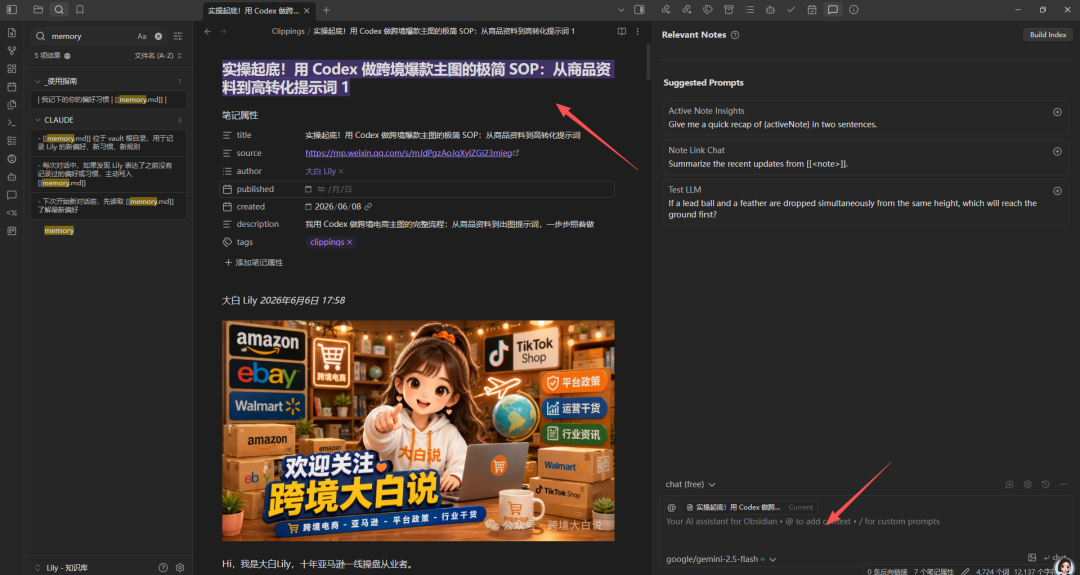Click the robot ribbon icon in left strip
Screen dimensions: 1080x575
coord(12,177)
